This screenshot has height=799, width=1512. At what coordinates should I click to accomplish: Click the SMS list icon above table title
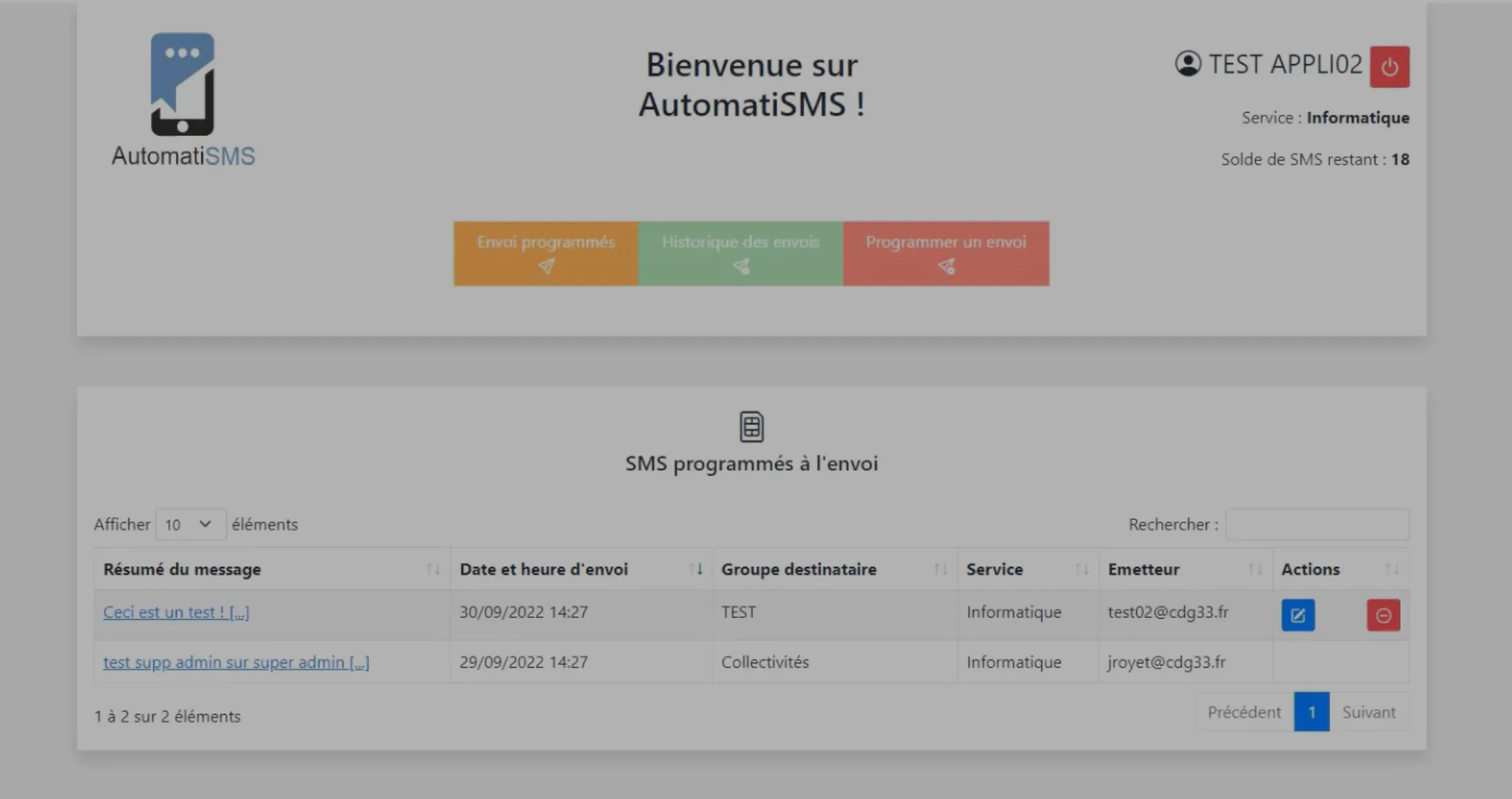pos(751,426)
